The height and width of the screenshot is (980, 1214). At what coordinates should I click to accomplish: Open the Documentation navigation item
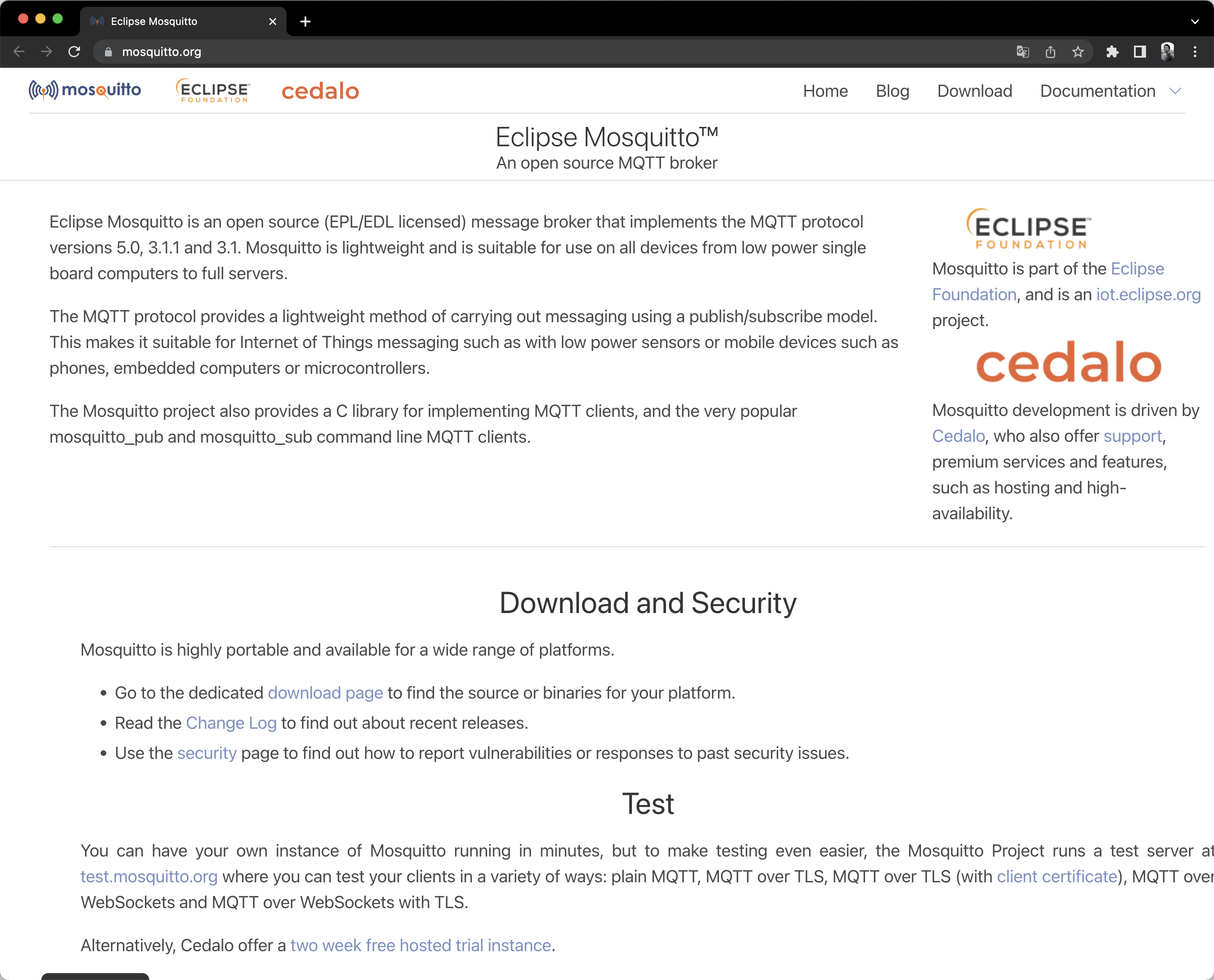click(x=1098, y=91)
